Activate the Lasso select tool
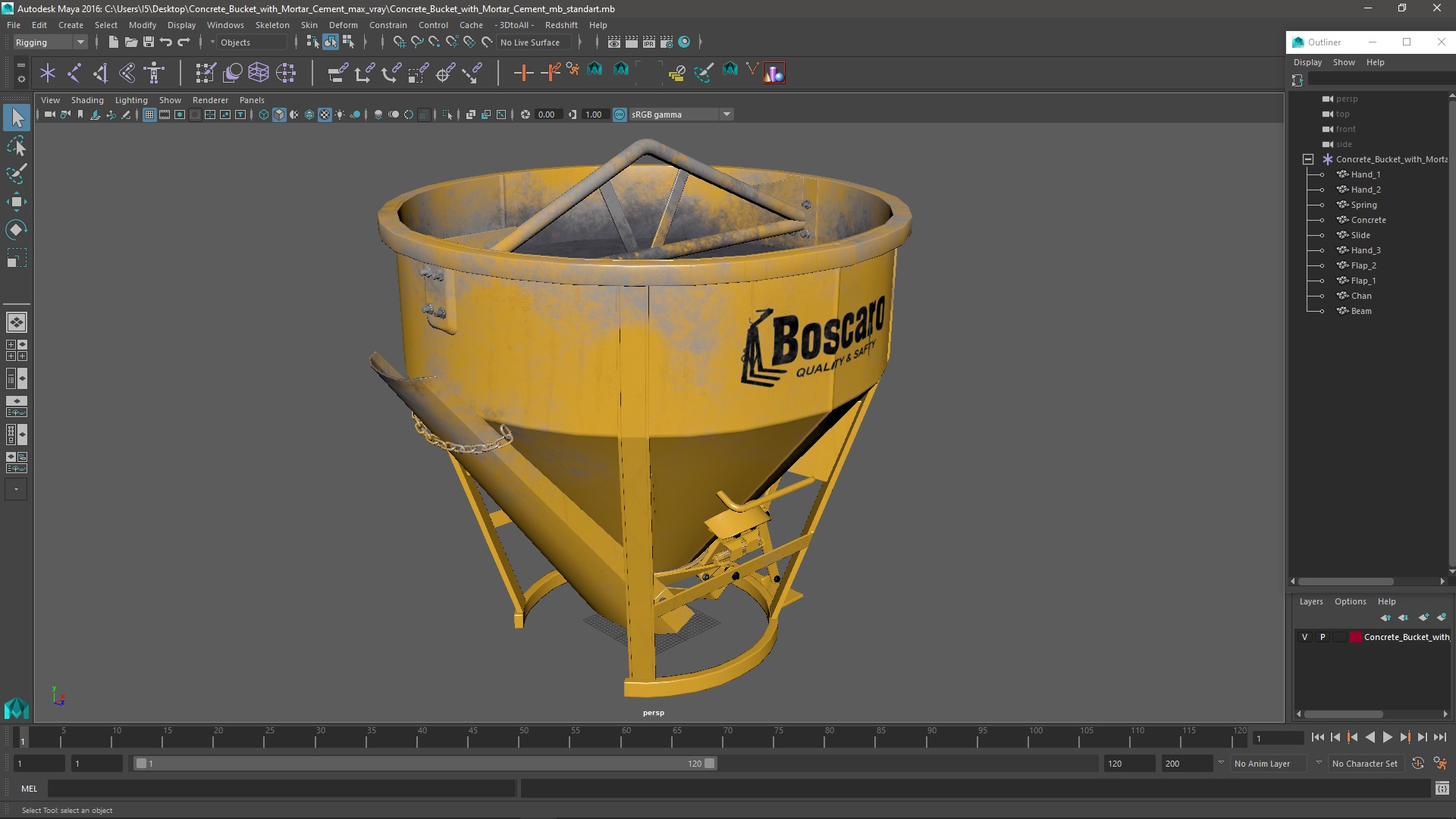This screenshot has width=1456, height=819. point(17,146)
